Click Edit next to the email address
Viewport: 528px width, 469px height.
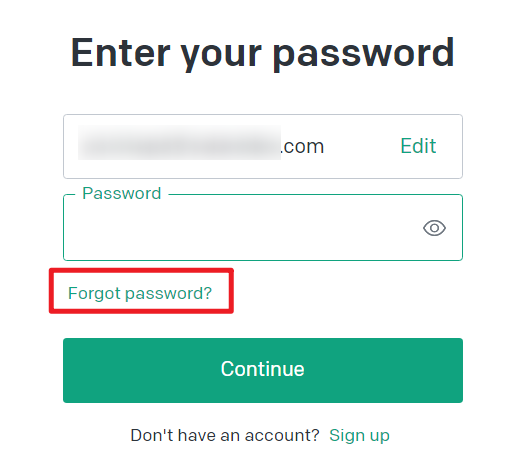[x=418, y=146]
